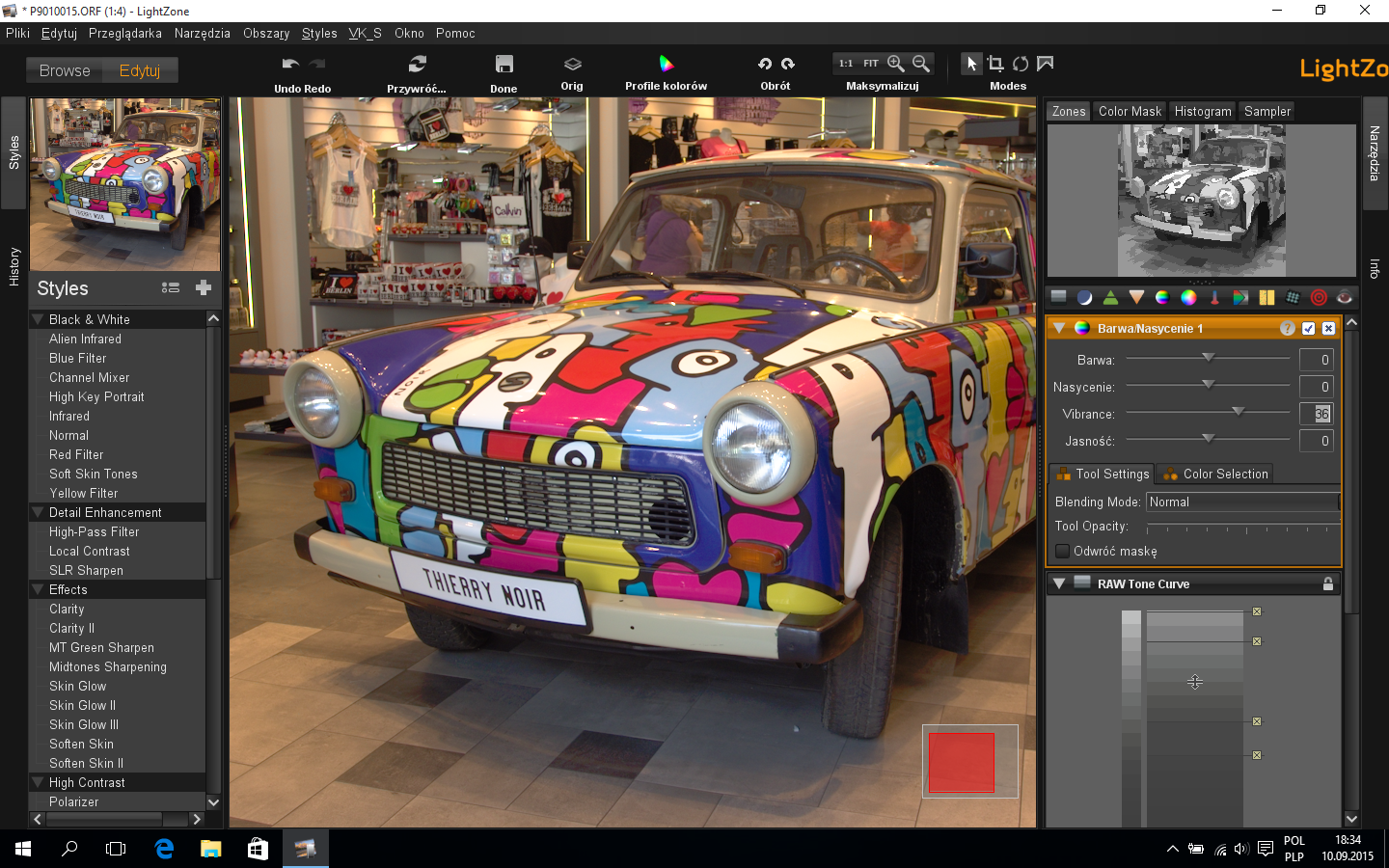This screenshot has height=868, width=1389.
Task: Collapse the RAW Tone Curve panel
Action: coord(1059,583)
